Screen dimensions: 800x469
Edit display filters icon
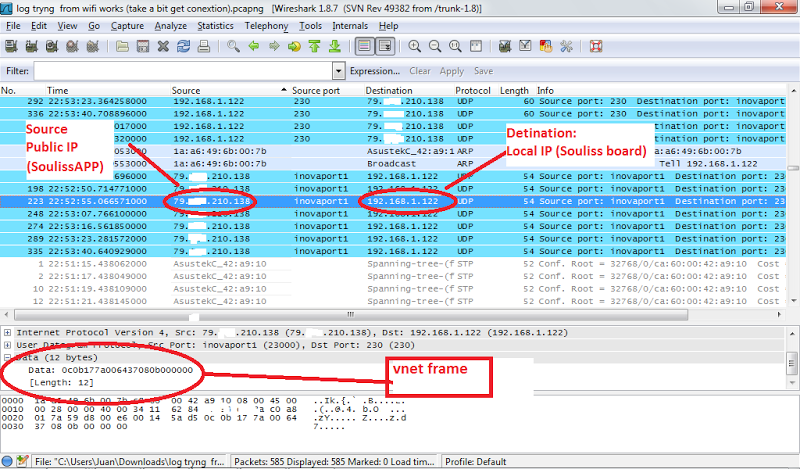pyautogui.click(x=525, y=46)
